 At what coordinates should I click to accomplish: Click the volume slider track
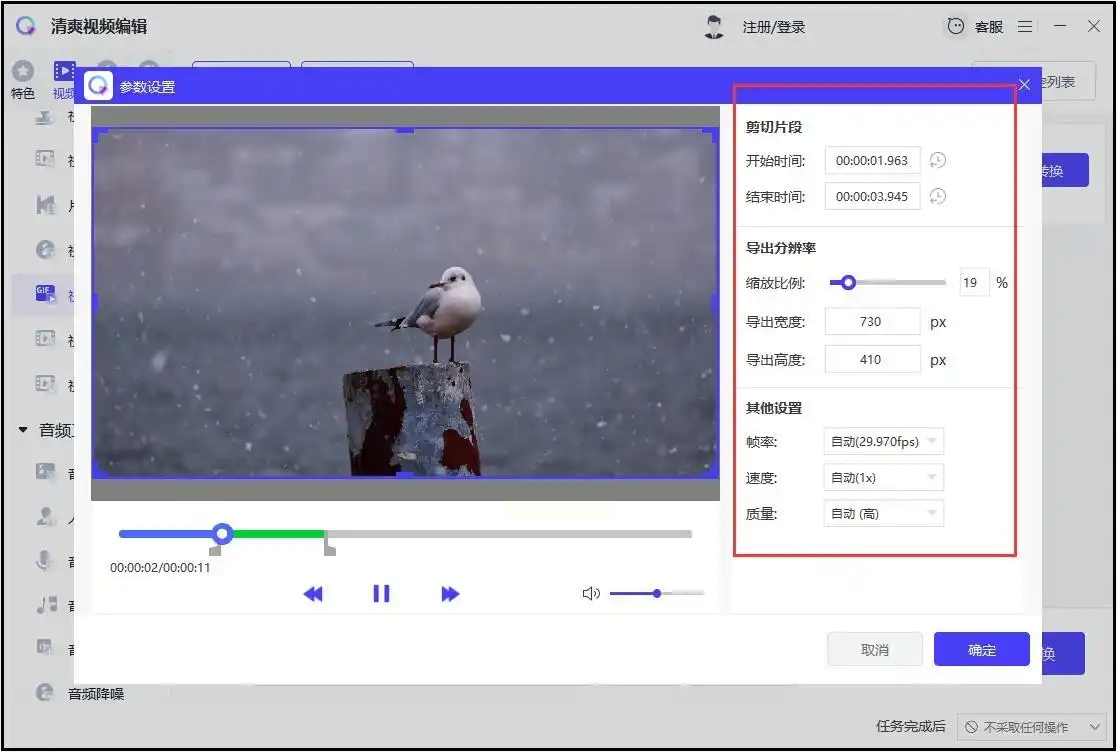click(x=657, y=592)
